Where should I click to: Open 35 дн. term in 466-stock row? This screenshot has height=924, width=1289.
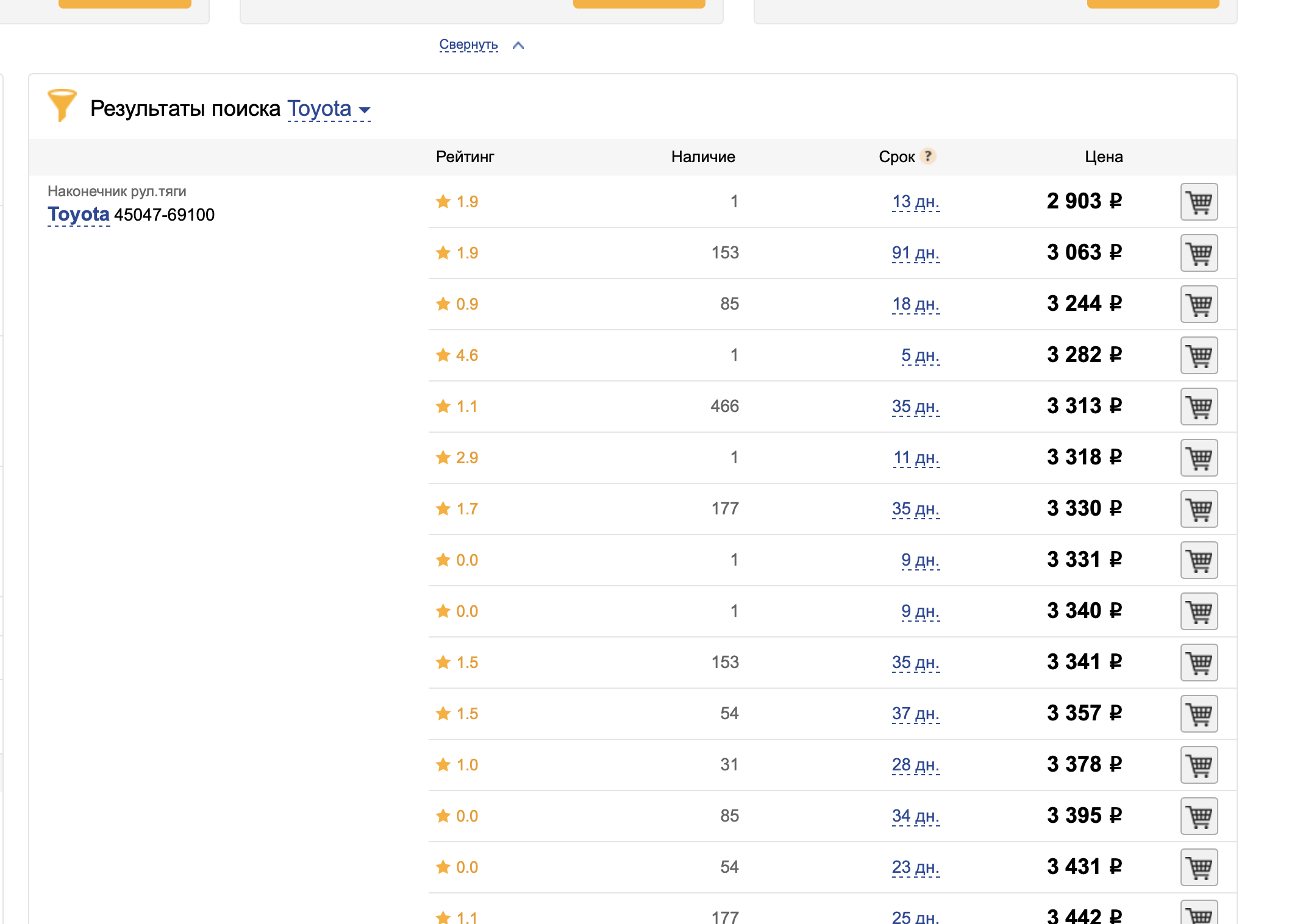click(x=916, y=407)
